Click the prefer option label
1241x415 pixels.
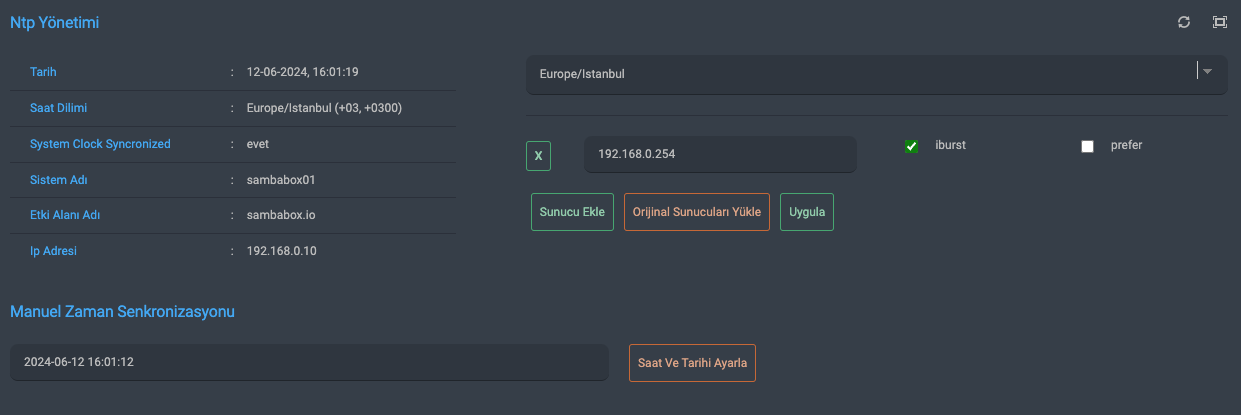(1126, 145)
